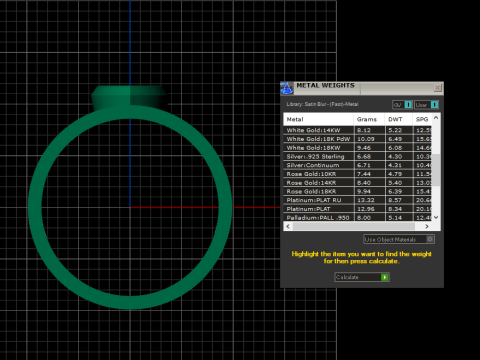Click grams value 8.40 for Rose Gold 14KR

[x=364, y=183]
